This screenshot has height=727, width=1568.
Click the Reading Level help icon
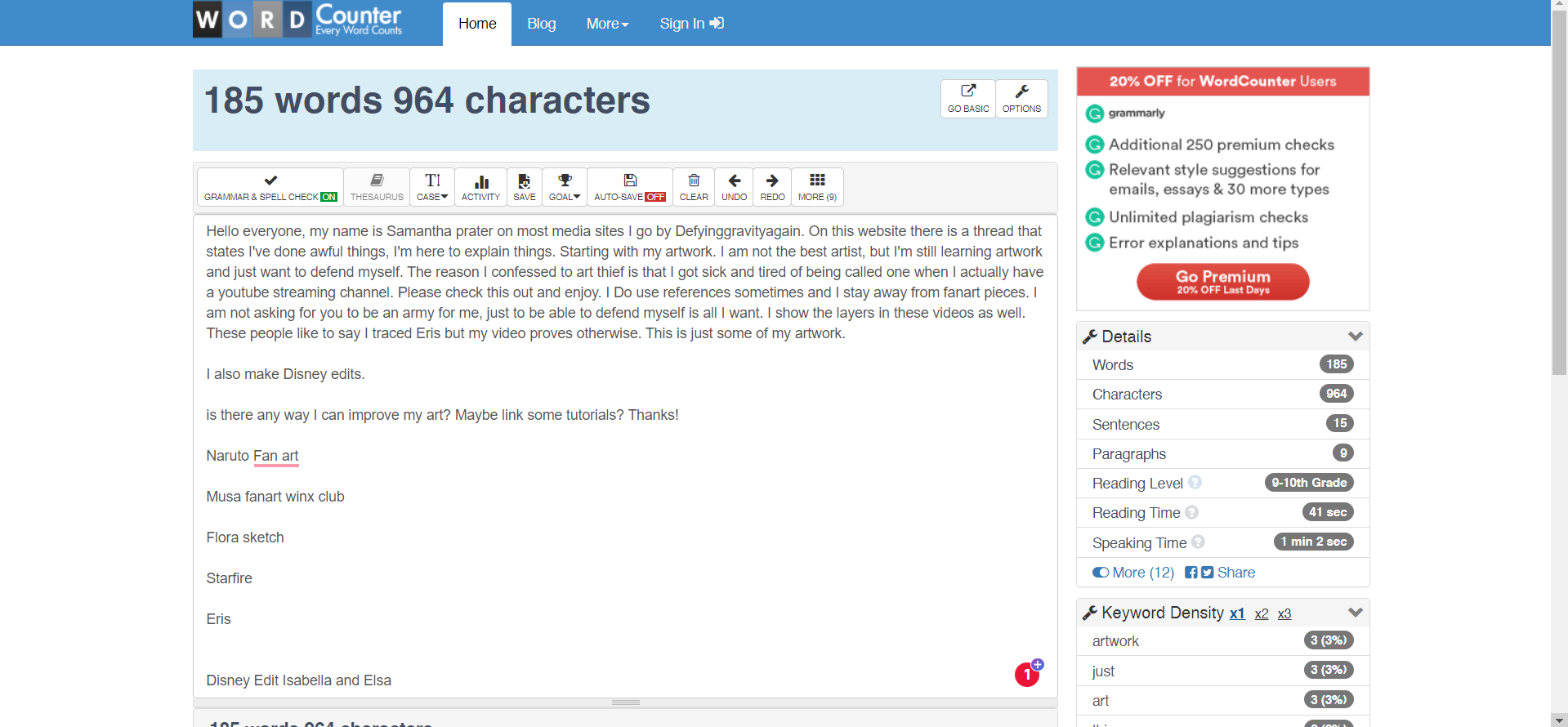click(1195, 483)
